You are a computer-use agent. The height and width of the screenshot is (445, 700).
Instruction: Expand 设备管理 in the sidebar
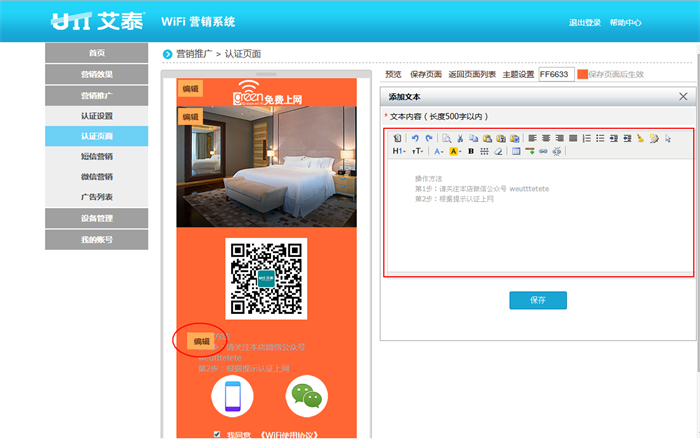pyautogui.click(x=96, y=218)
